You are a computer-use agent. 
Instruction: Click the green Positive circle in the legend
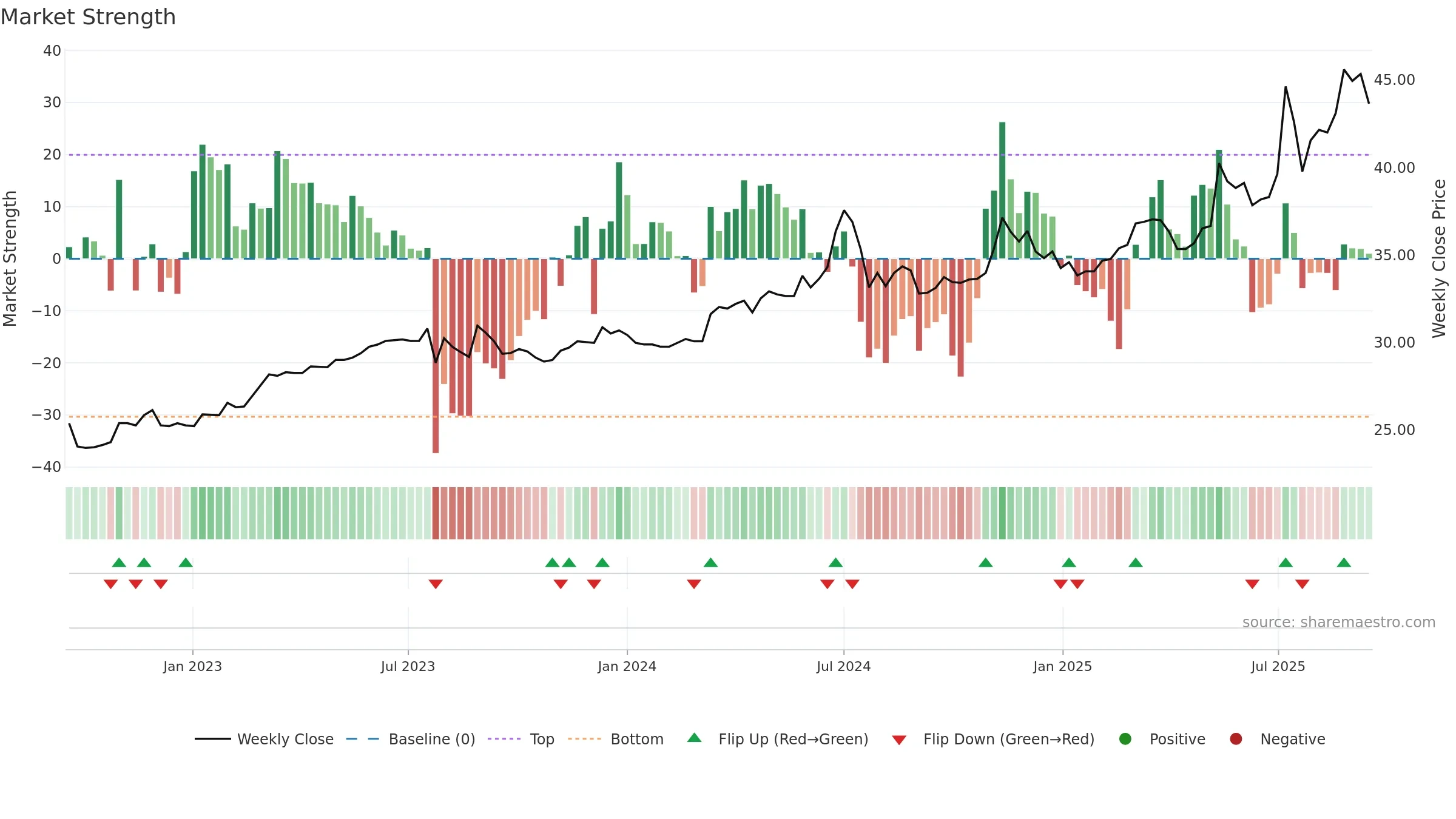click(x=1125, y=739)
